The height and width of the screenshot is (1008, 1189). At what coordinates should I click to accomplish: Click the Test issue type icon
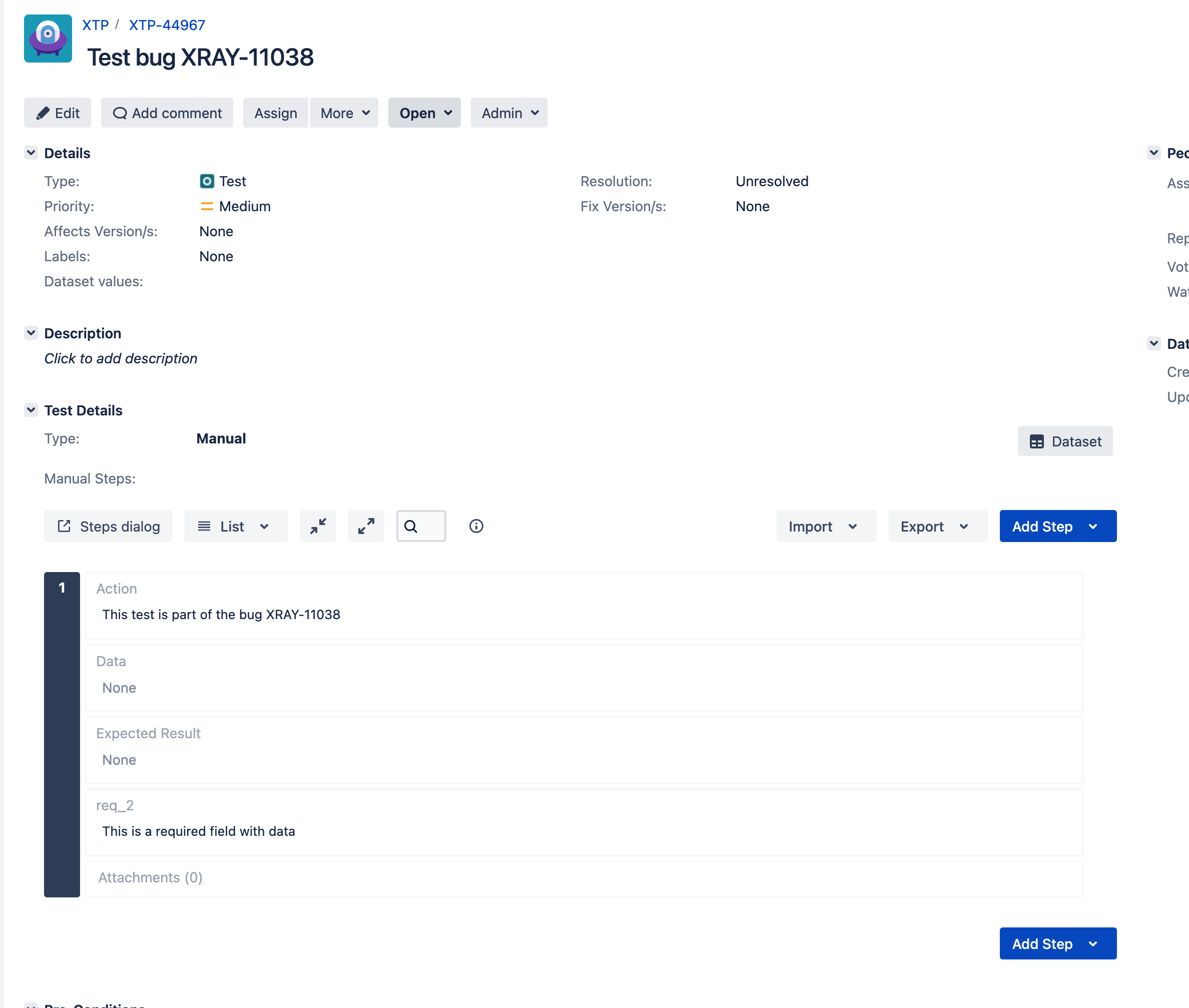click(x=207, y=181)
